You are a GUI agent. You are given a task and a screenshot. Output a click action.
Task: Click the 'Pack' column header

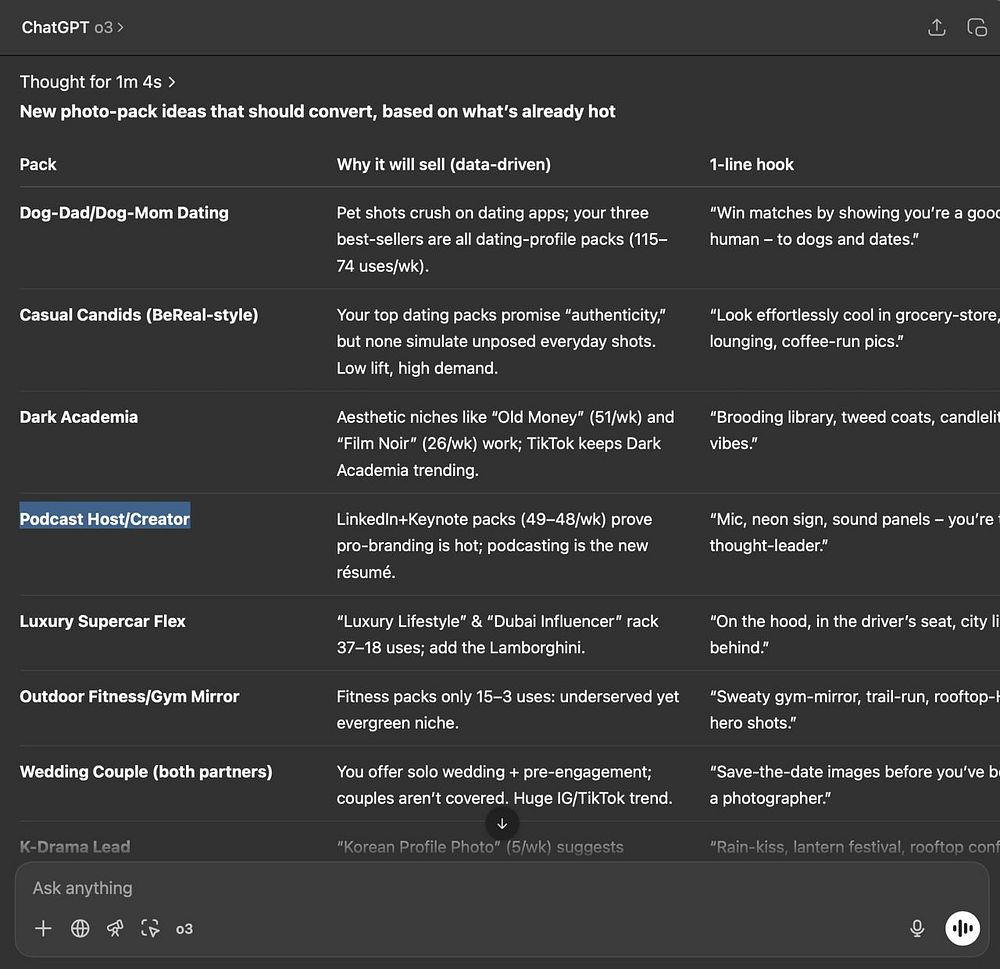coord(38,165)
